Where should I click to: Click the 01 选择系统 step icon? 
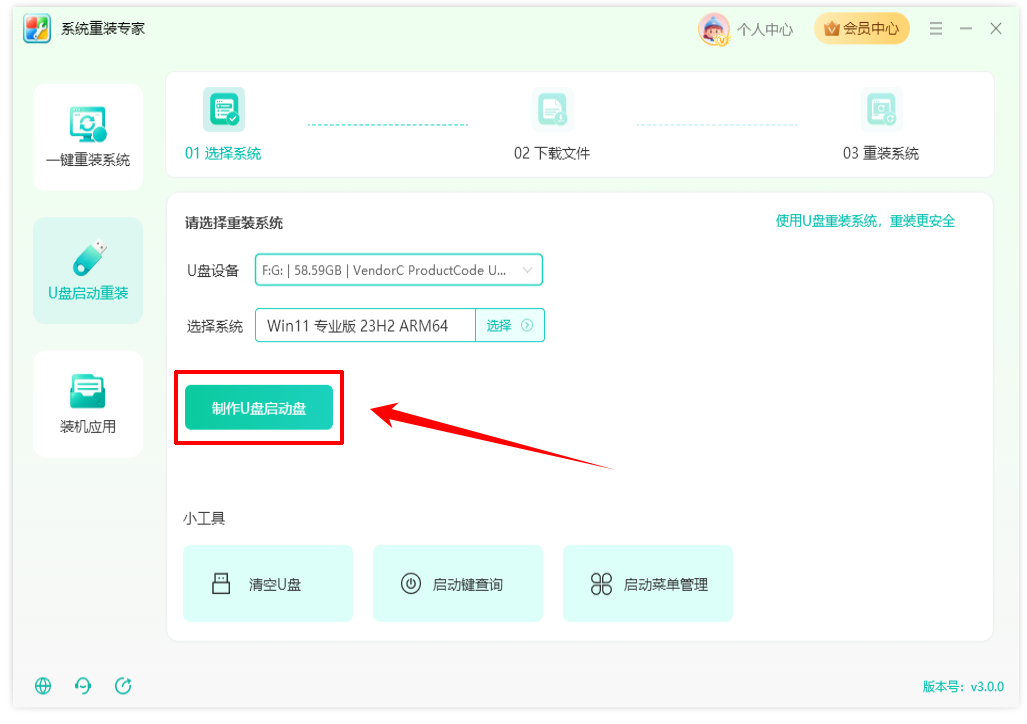pos(224,109)
